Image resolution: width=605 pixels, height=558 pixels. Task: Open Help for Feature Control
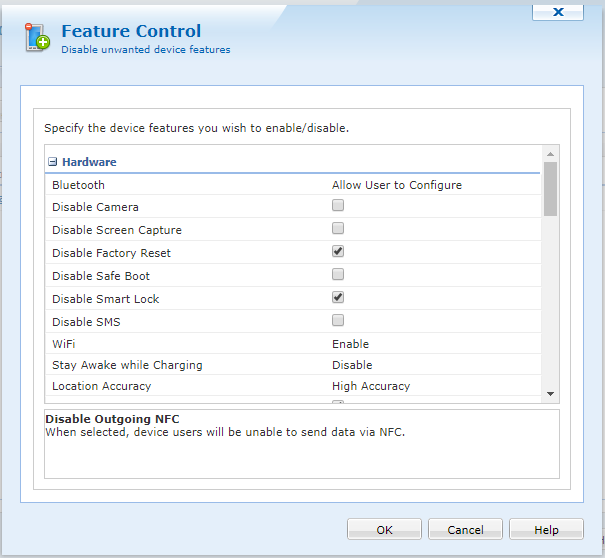click(x=546, y=530)
